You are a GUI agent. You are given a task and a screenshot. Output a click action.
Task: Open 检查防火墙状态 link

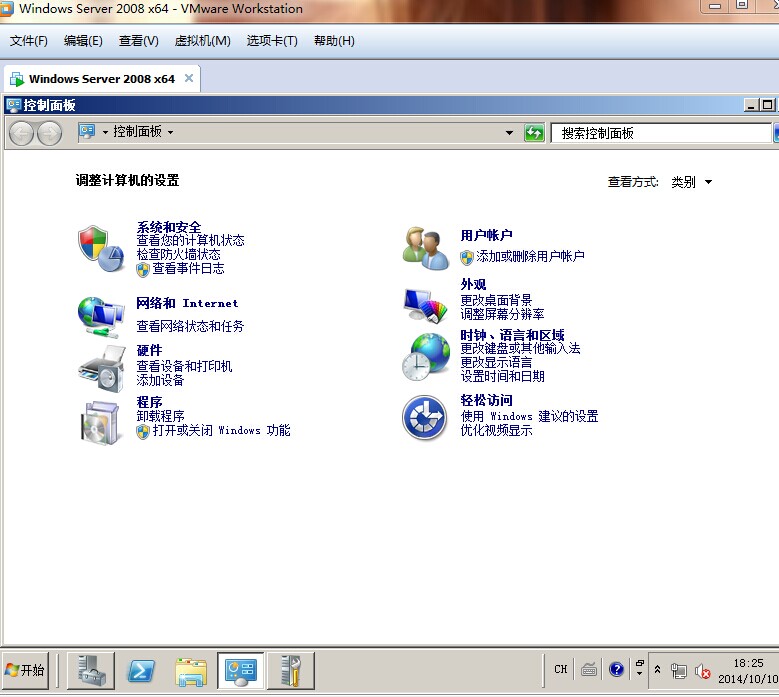[x=178, y=254]
